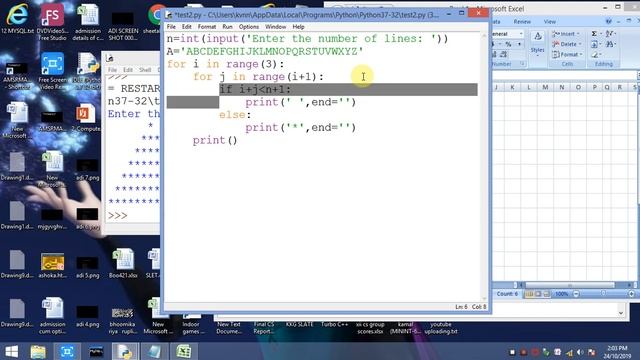The image size is (640, 360).
Task: Open 'admission cum opti...' document icon
Action: pos(52,316)
